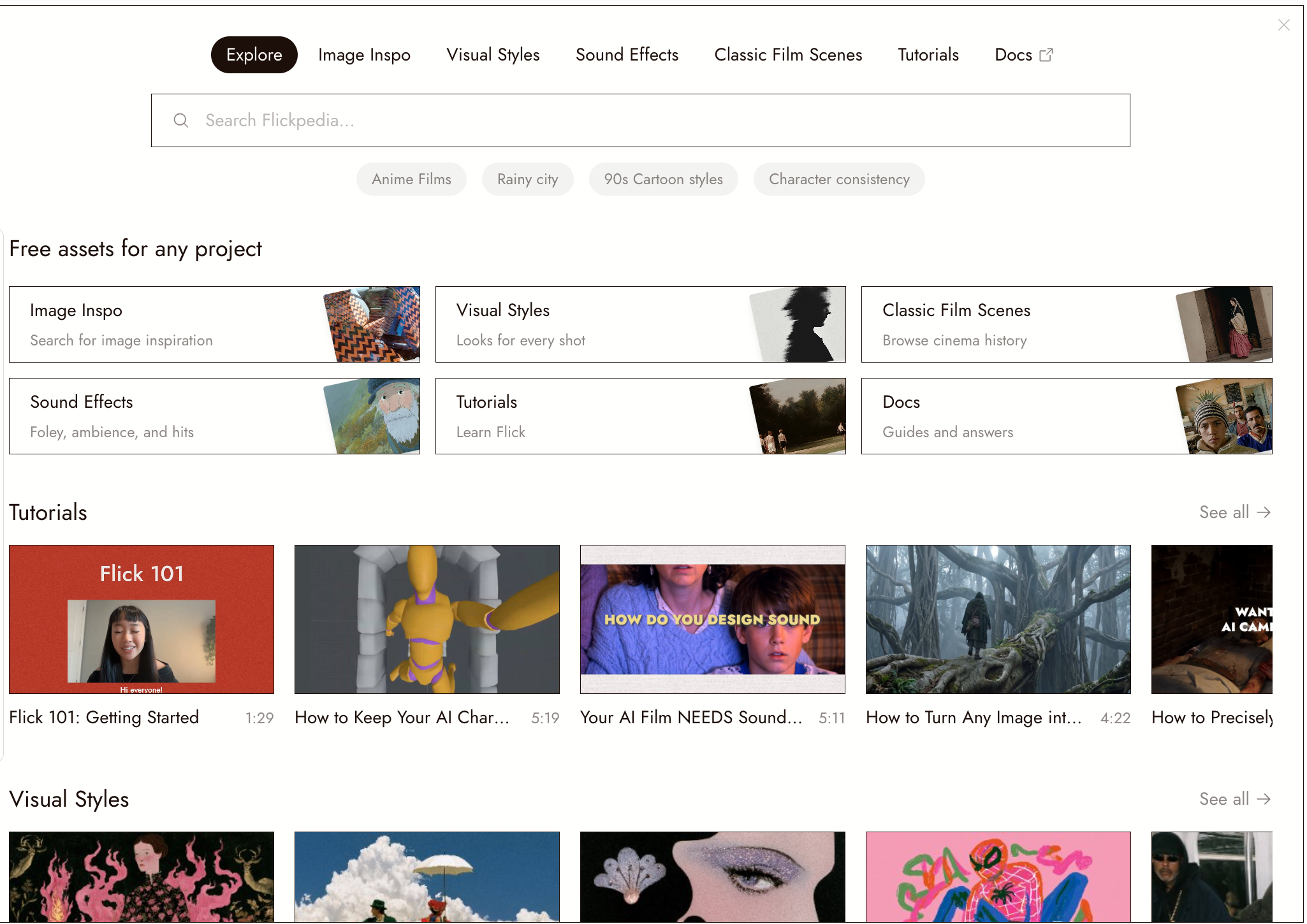Image resolution: width=1307 pixels, height=924 pixels.
Task: Click 'Your AI Film NEEDS Sound…' title
Action: 691,718
